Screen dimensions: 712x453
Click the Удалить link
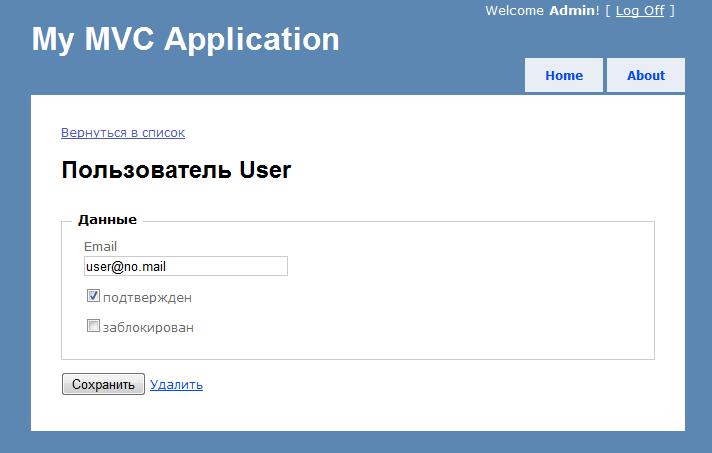pos(176,384)
